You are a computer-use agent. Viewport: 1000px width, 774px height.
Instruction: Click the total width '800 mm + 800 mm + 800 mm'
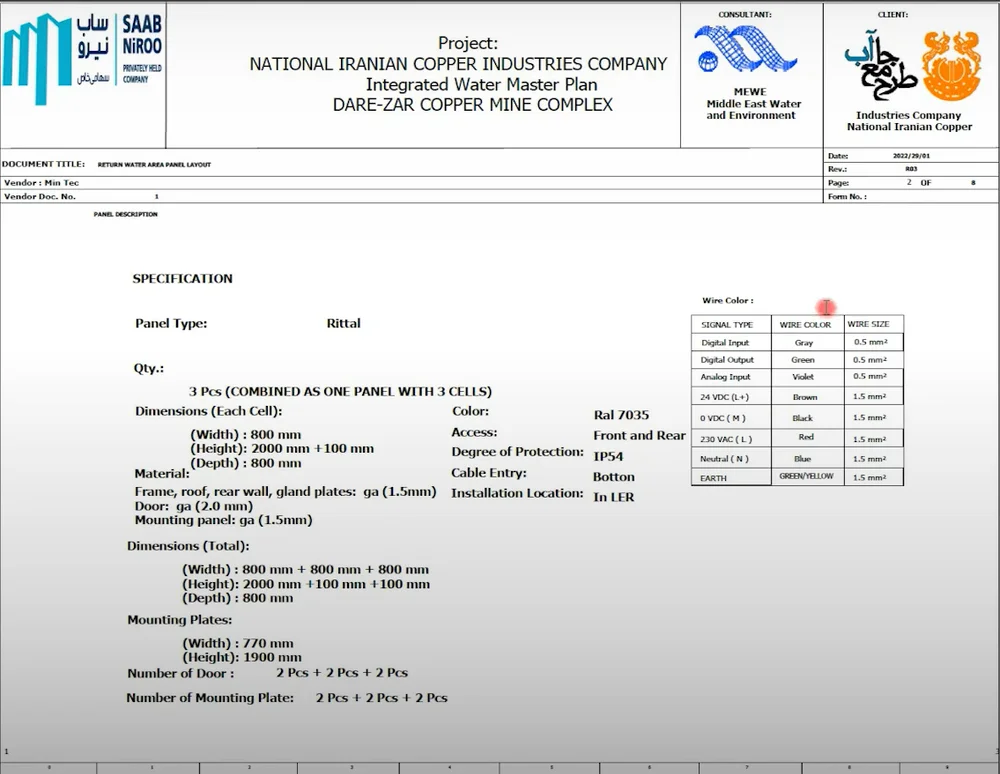pos(335,569)
